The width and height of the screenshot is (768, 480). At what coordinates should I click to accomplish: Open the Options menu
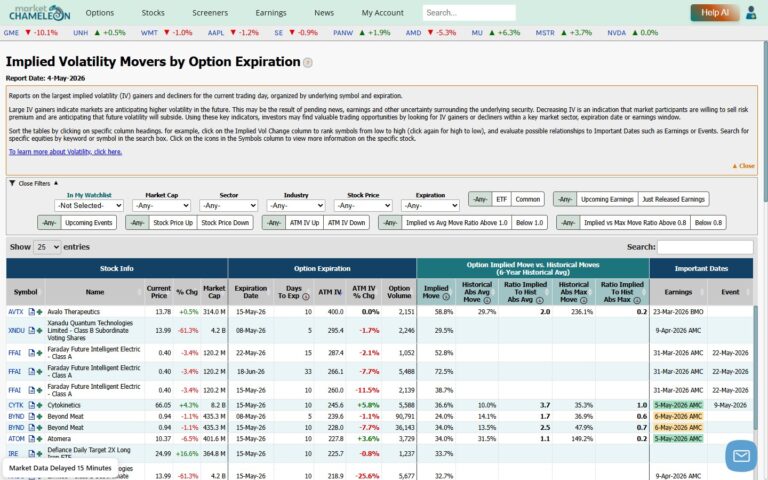(x=99, y=13)
